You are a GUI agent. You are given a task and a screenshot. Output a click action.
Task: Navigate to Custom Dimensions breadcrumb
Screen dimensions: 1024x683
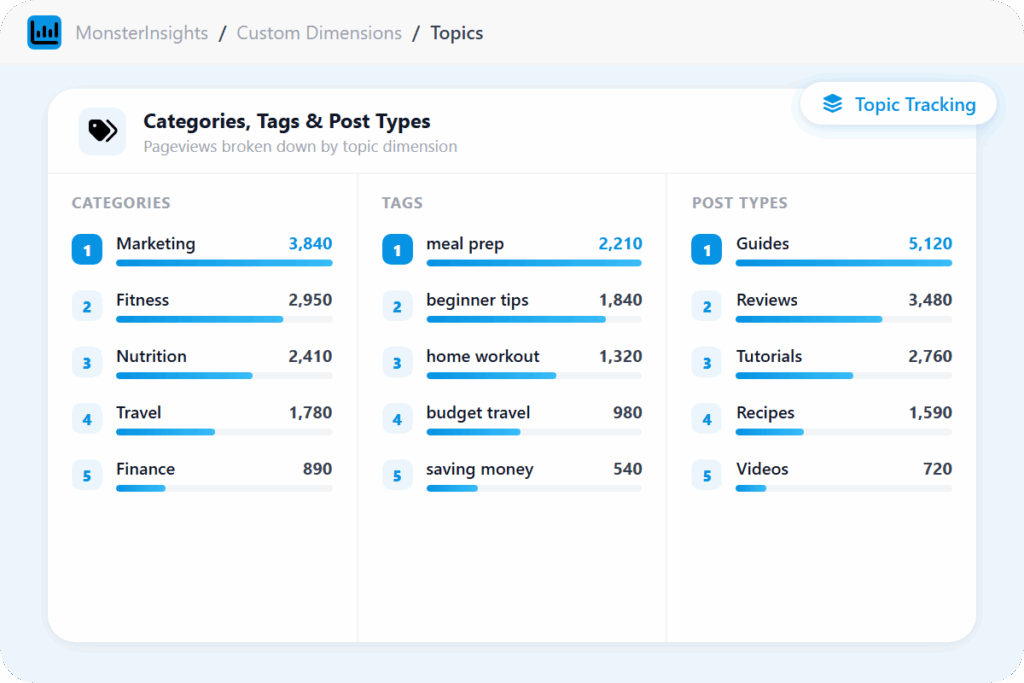pyautogui.click(x=319, y=33)
